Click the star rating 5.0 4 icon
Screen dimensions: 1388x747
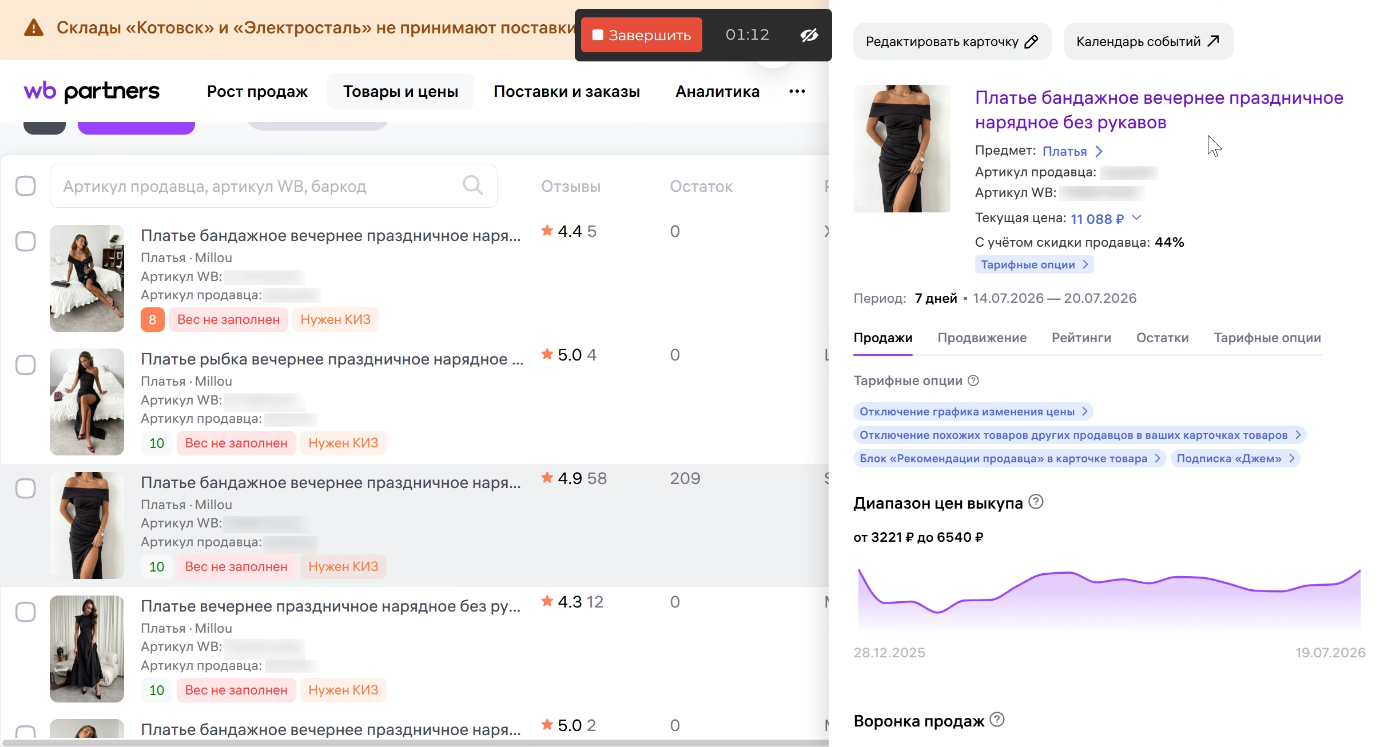click(547, 355)
